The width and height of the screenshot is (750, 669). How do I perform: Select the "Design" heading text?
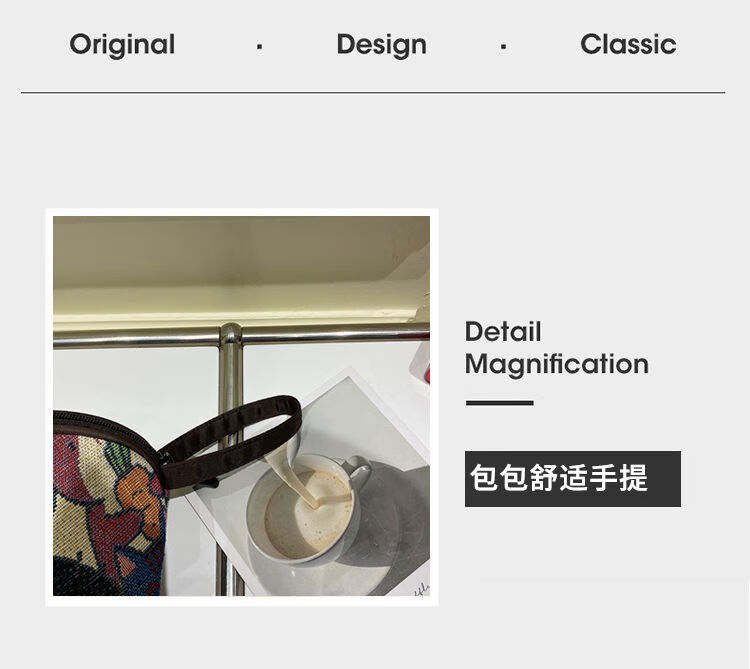tap(381, 45)
